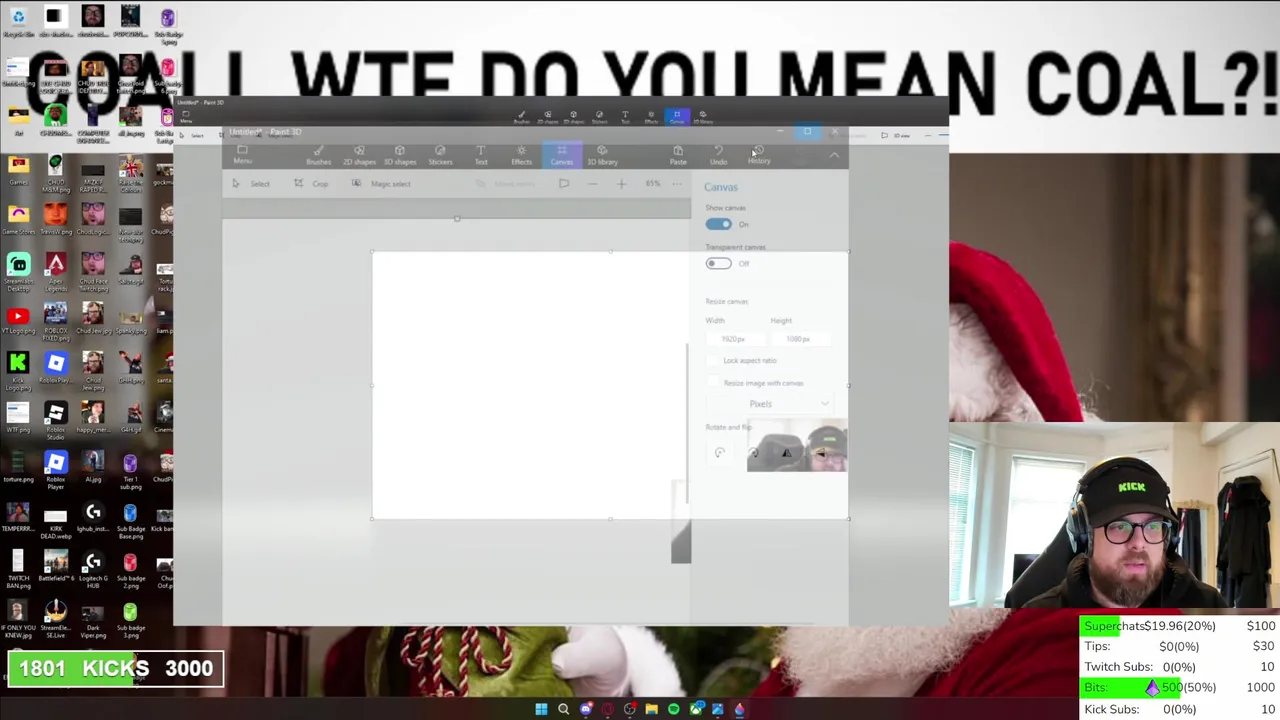Image resolution: width=1280 pixels, height=720 pixels.
Task: Open the Brushes tool in Paint 3D
Action: (x=318, y=155)
